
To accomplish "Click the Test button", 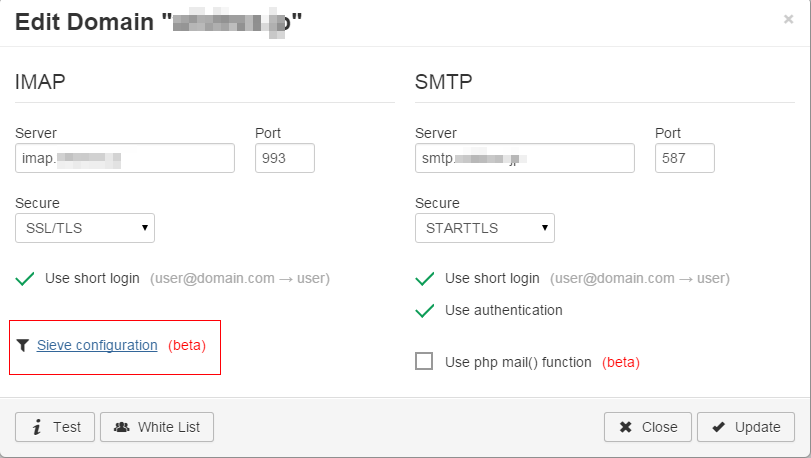I will (55, 427).
